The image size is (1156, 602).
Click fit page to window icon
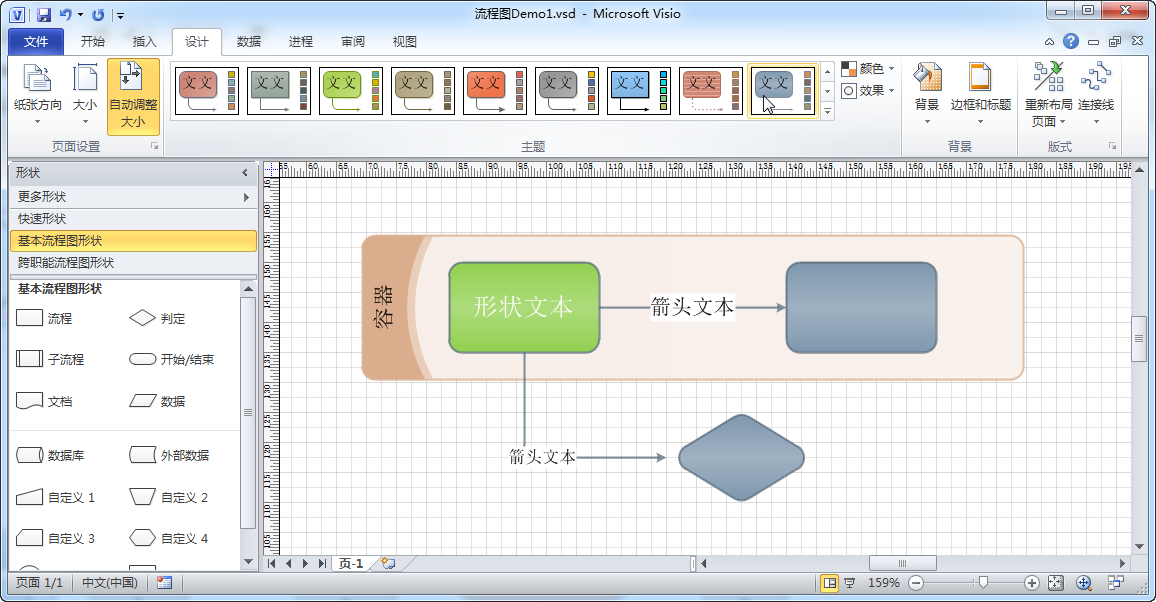pos(1058,583)
